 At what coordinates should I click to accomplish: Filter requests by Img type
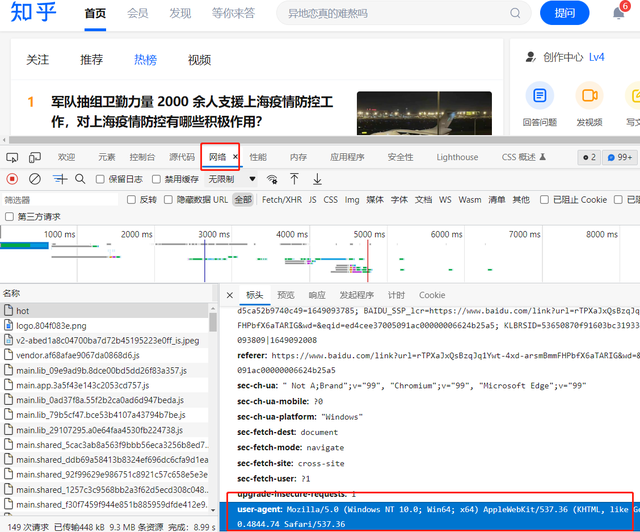pyautogui.click(x=352, y=200)
